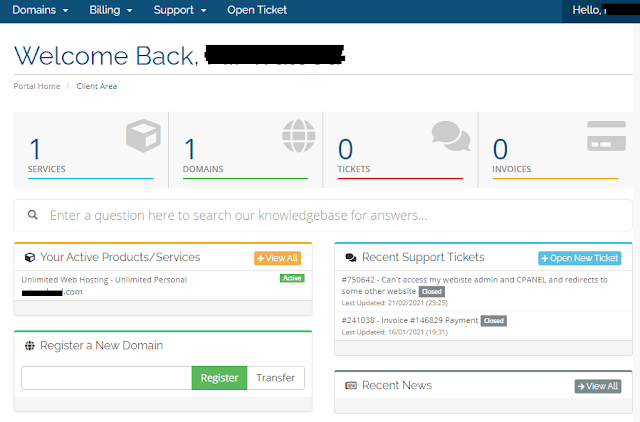Screen dimensions: 640x422
Task: Go to the Portal Home breadcrumb link
Action: coord(35,86)
